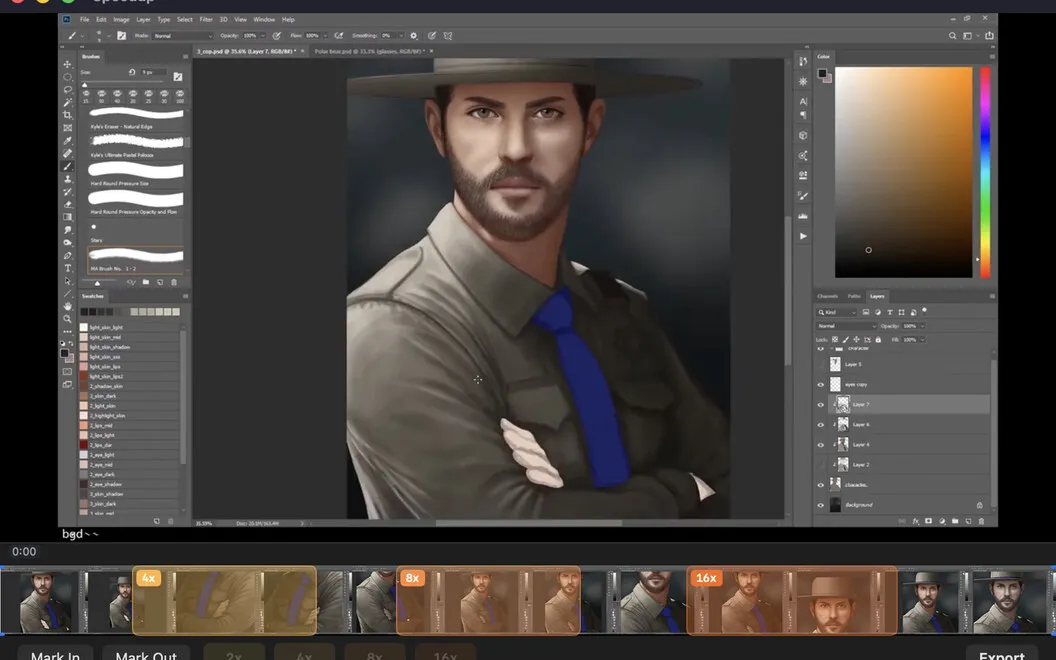Select the MA Brush No. 1-2 brush preset
Image resolution: width=1056 pixels, height=660 pixels.
(x=136, y=259)
